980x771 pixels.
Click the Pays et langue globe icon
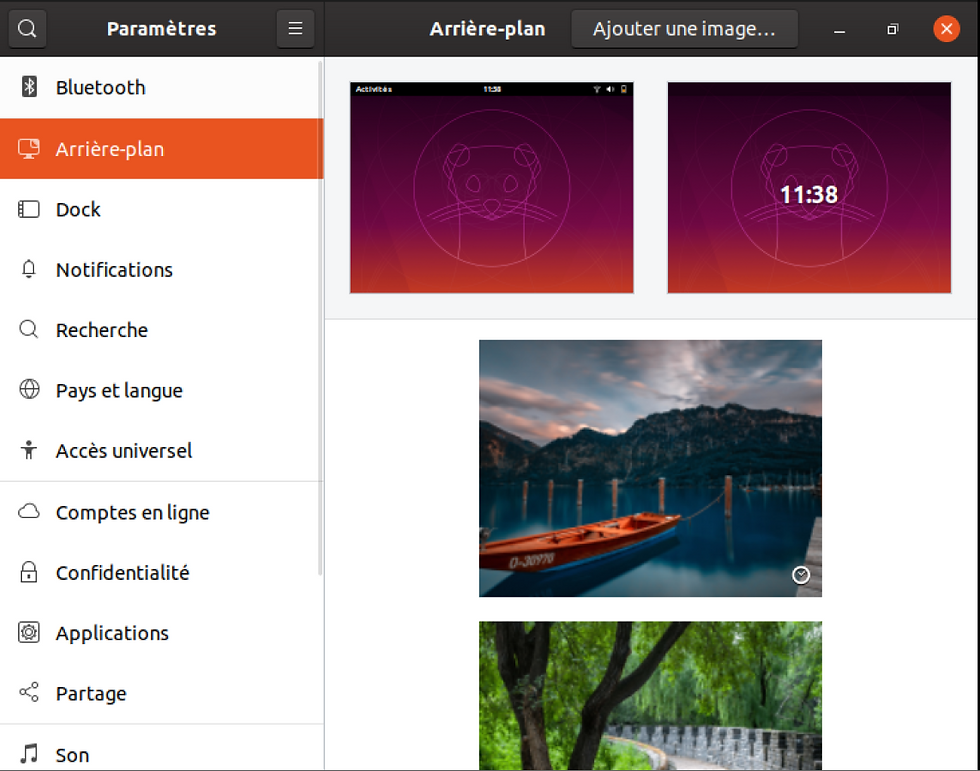pyautogui.click(x=29, y=389)
